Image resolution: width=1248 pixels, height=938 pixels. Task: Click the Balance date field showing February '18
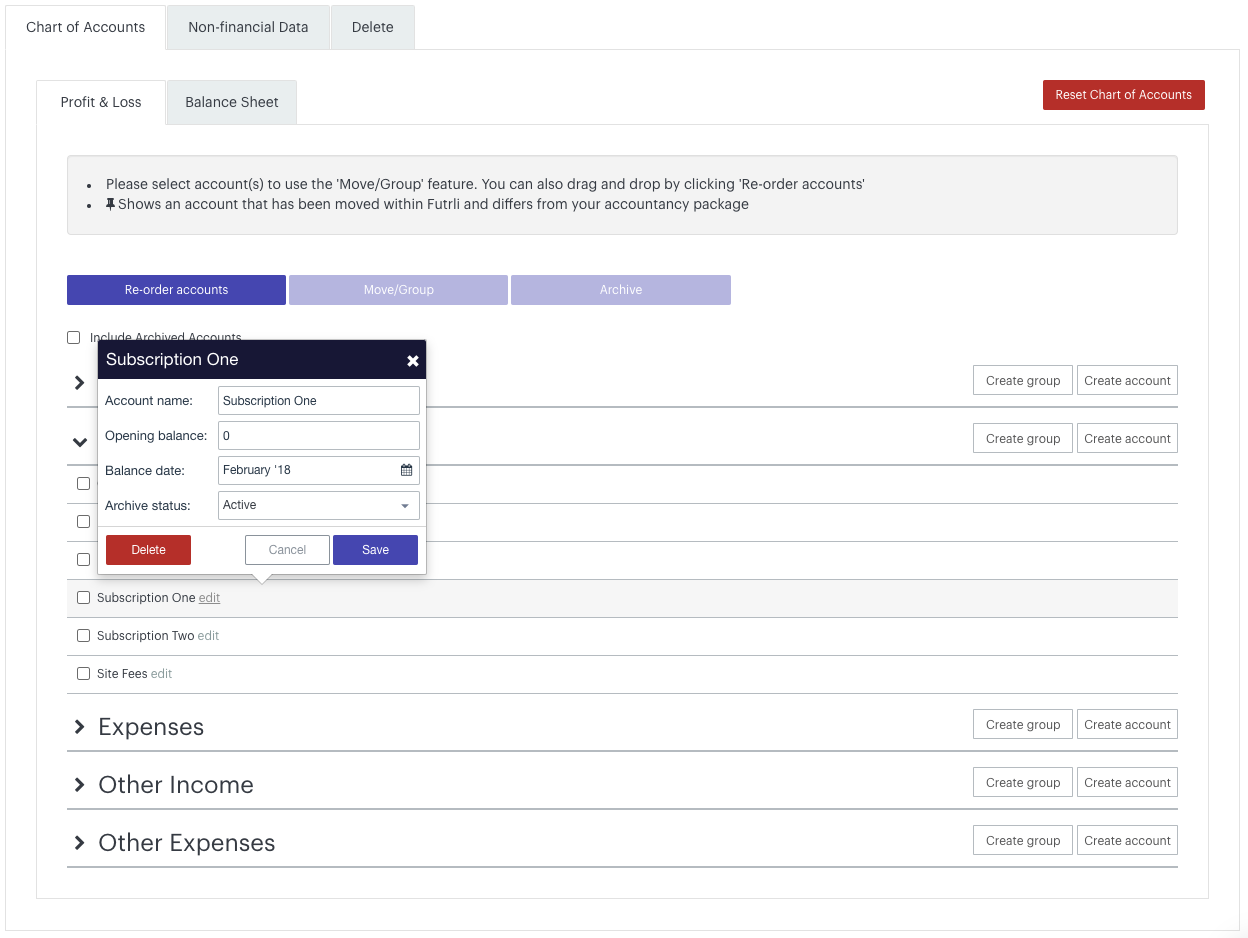(x=319, y=470)
